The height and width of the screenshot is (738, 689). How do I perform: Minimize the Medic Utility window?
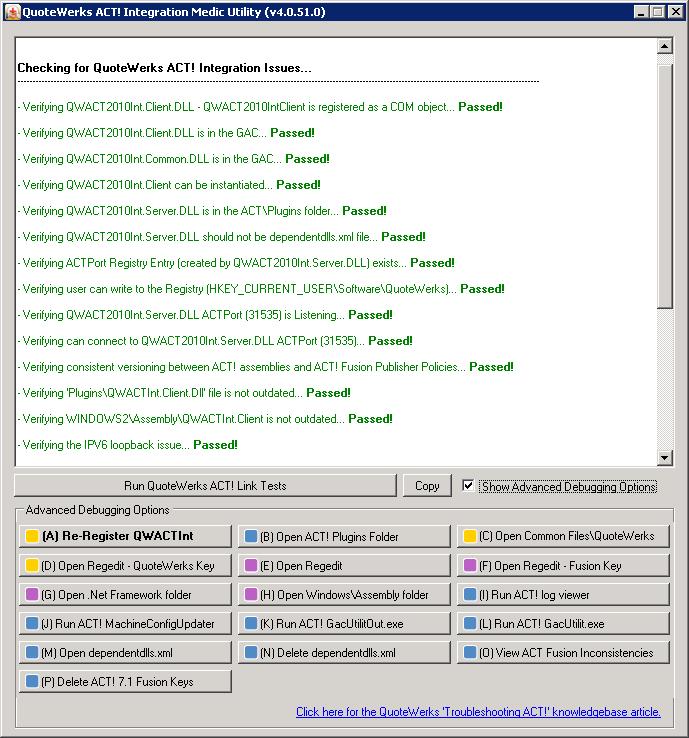coord(641,12)
